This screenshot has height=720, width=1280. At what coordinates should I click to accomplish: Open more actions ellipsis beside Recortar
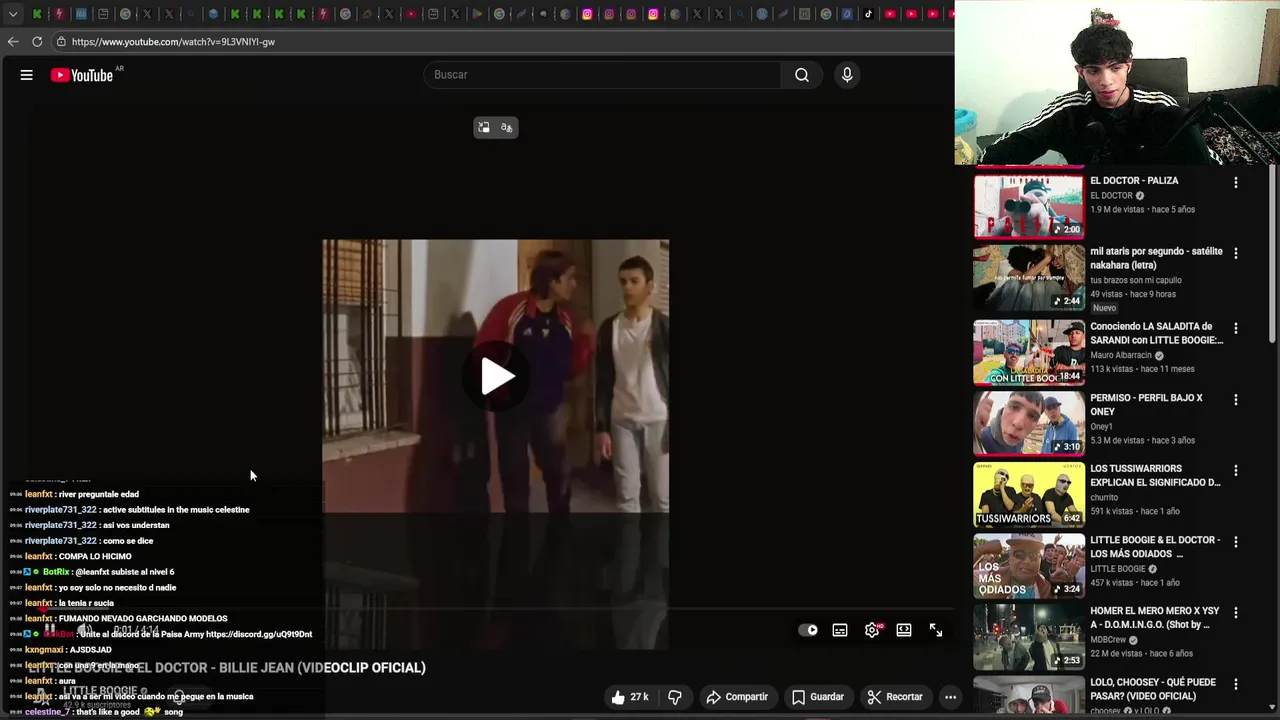951,697
